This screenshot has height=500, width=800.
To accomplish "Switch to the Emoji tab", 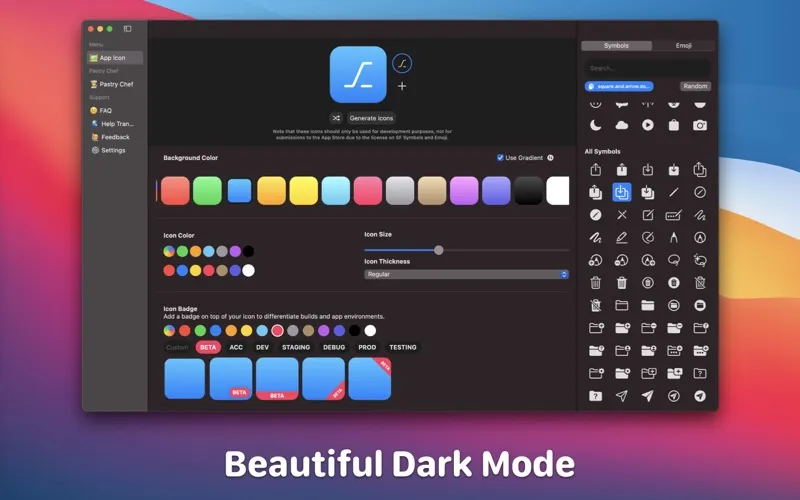I will point(683,45).
